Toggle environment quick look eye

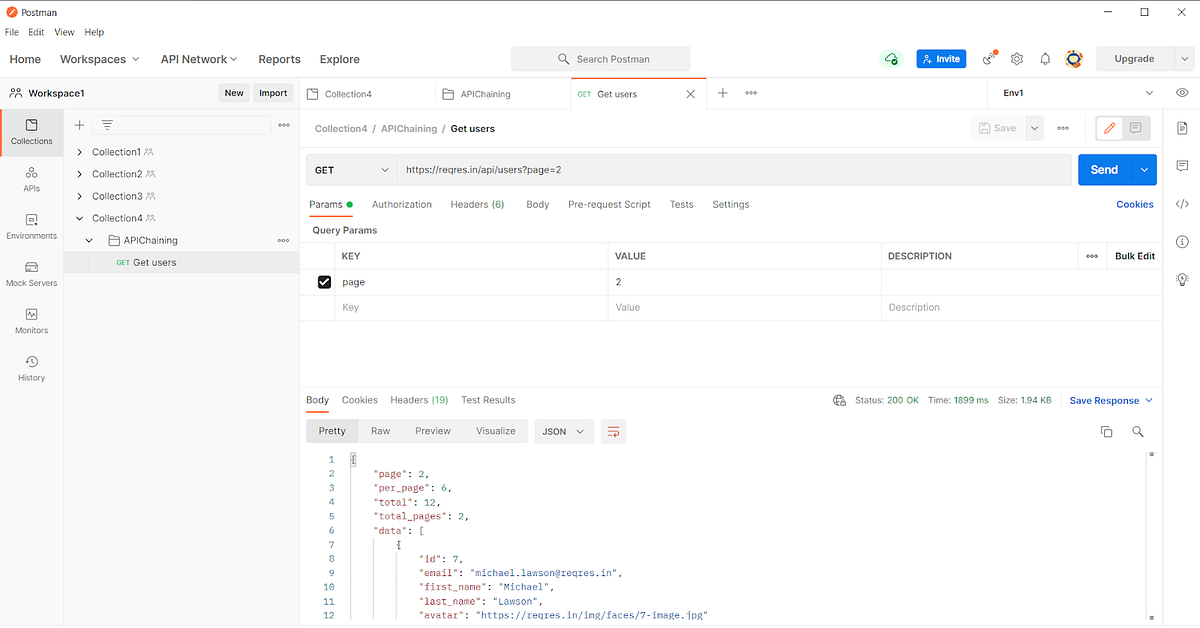(x=1182, y=92)
